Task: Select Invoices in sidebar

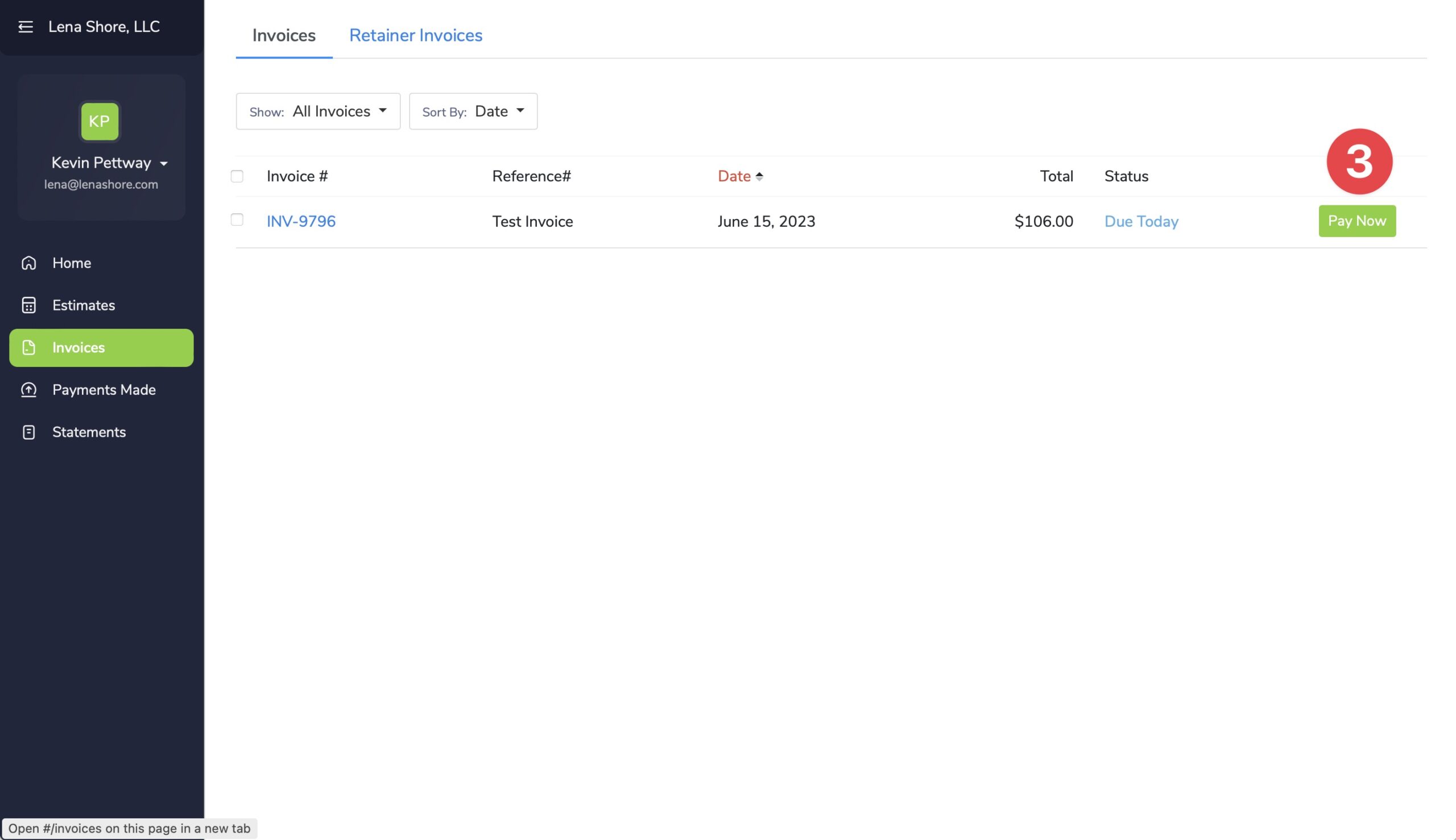Action: (x=102, y=348)
